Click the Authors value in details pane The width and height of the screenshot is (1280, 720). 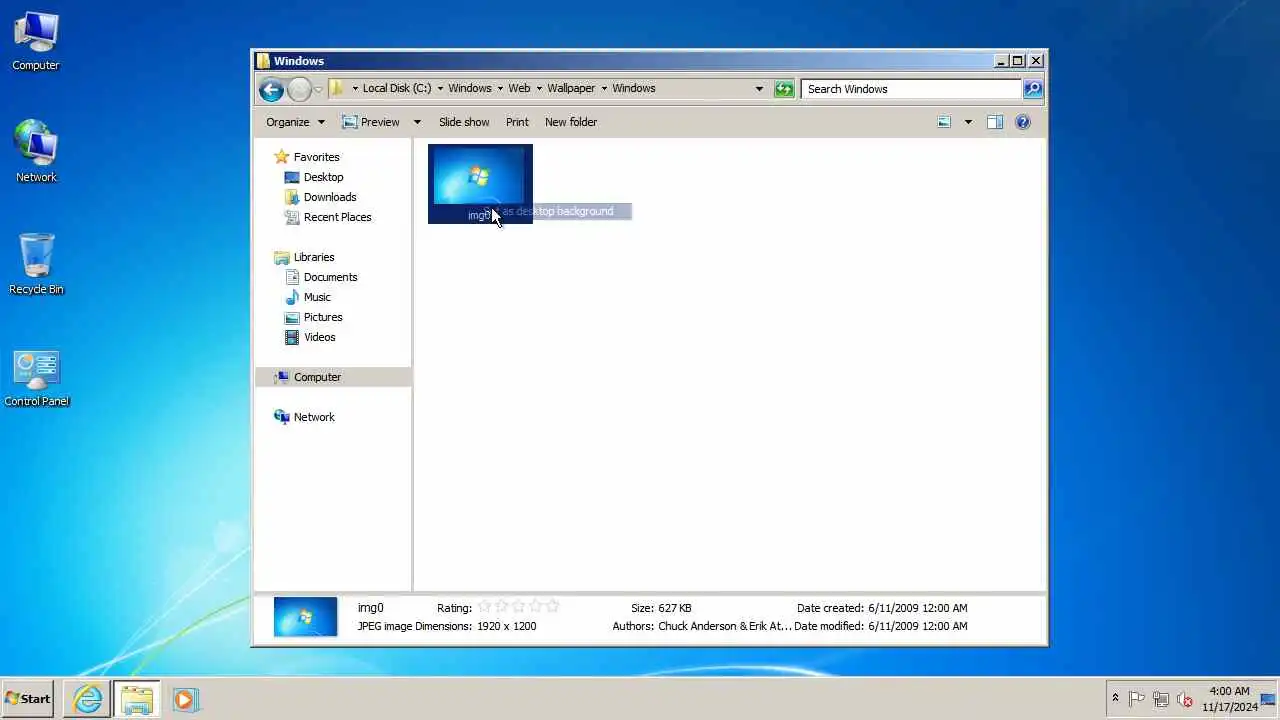click(725, 626)
